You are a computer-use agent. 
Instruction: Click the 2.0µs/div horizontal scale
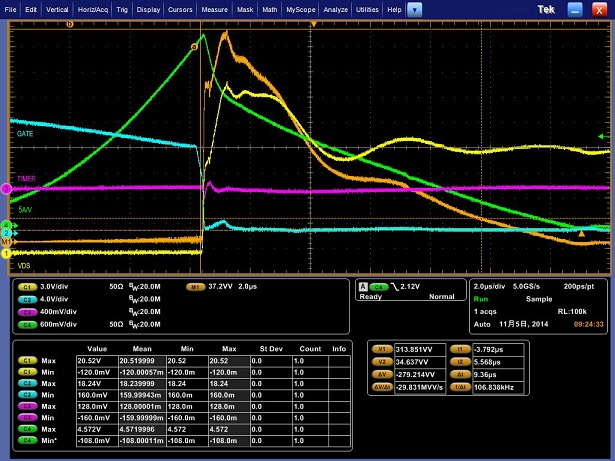click(489, 286)
